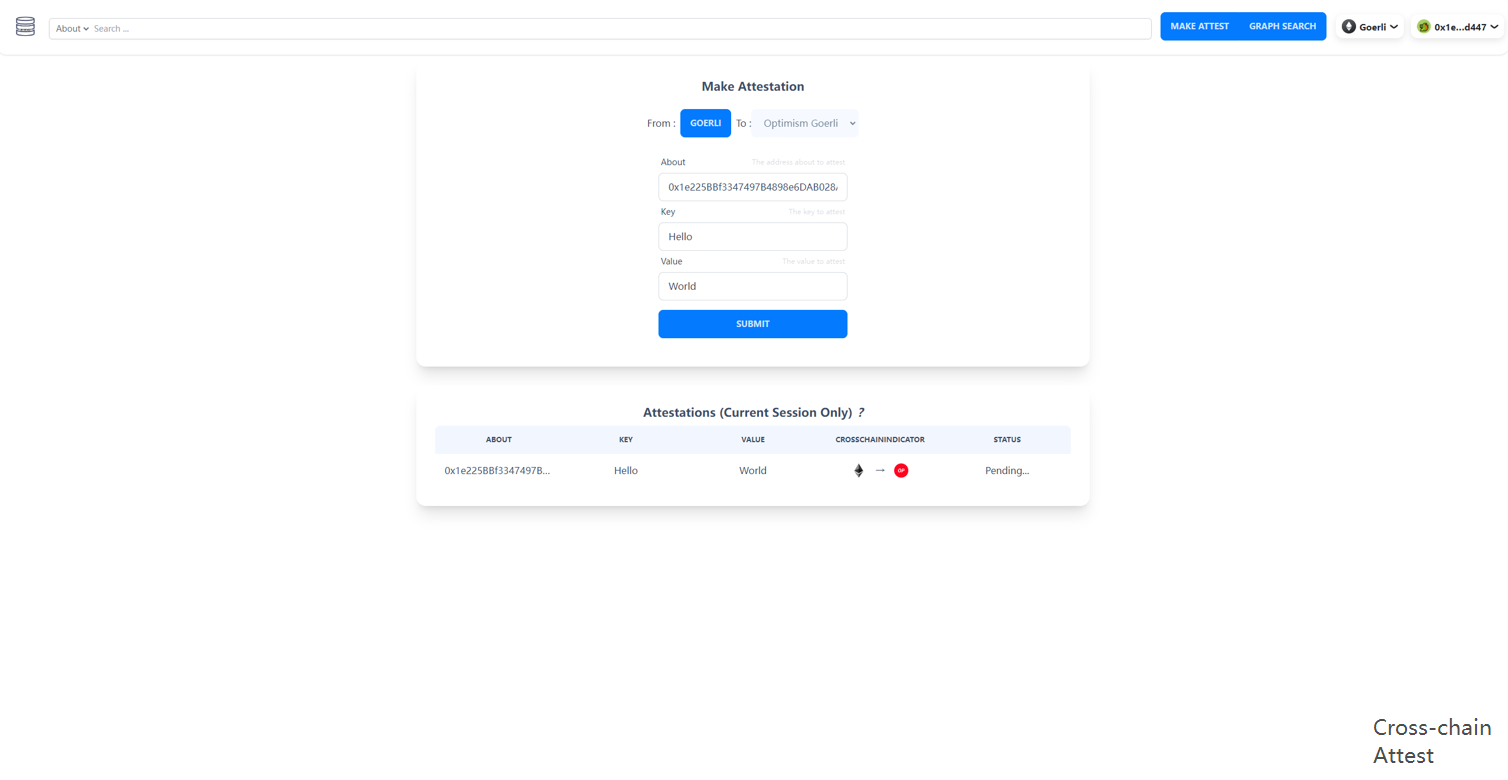
Task: Open the Optimism Goerli destination chain dropdown
Action: coord(805,122)
